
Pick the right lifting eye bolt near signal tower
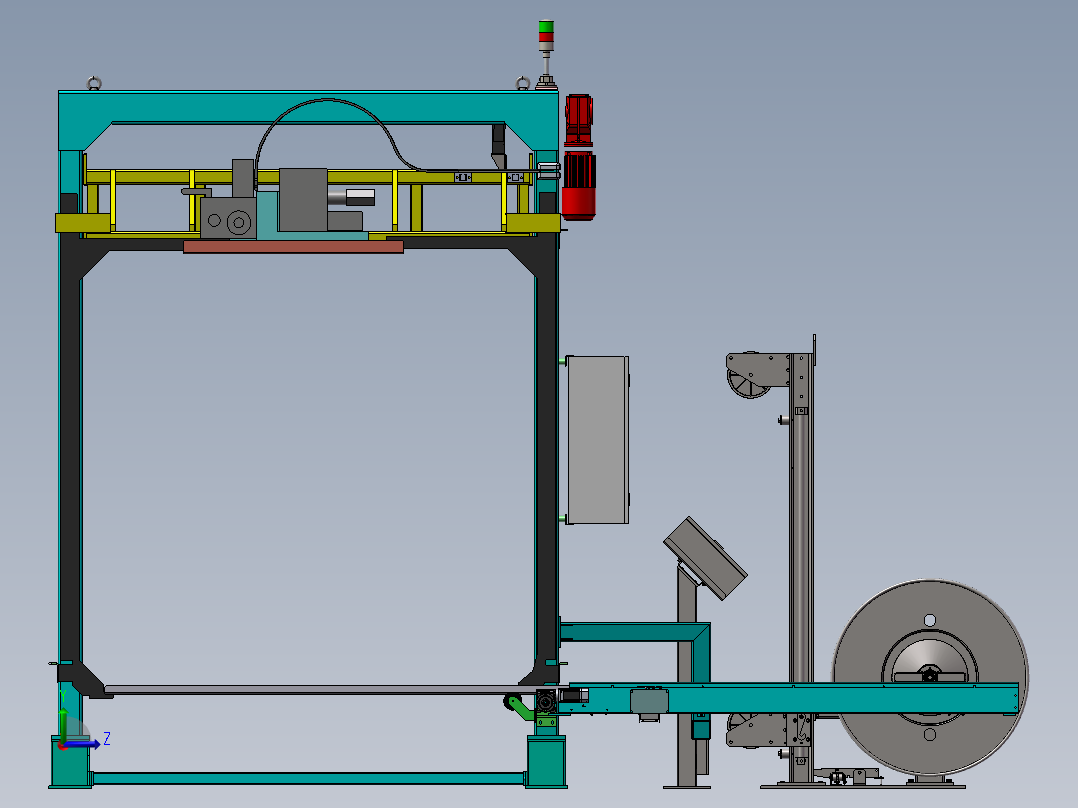coord(522,84)
